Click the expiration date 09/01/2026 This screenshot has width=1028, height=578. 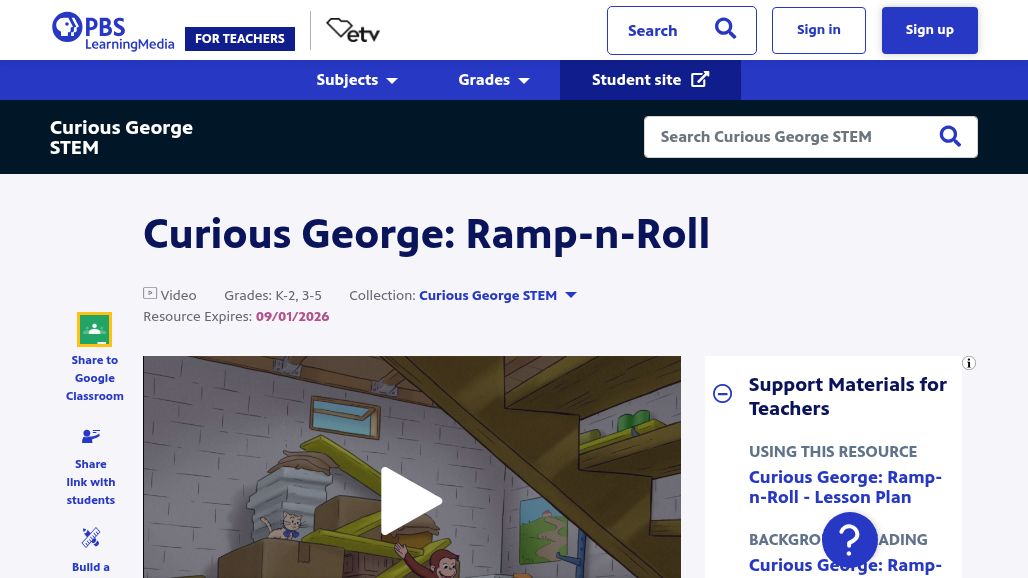coord(292,317)
